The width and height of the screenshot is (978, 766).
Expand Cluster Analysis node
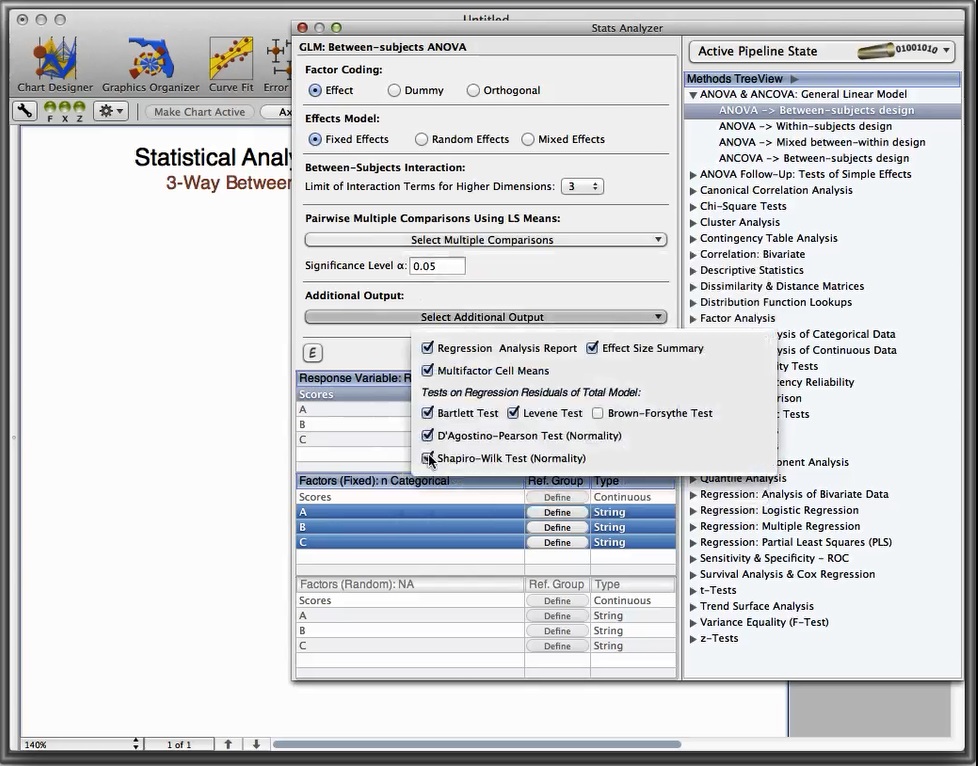693,223
